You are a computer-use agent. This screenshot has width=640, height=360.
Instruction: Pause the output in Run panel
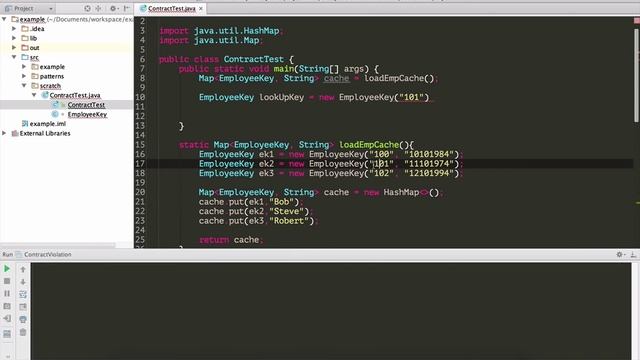(7, 293)
